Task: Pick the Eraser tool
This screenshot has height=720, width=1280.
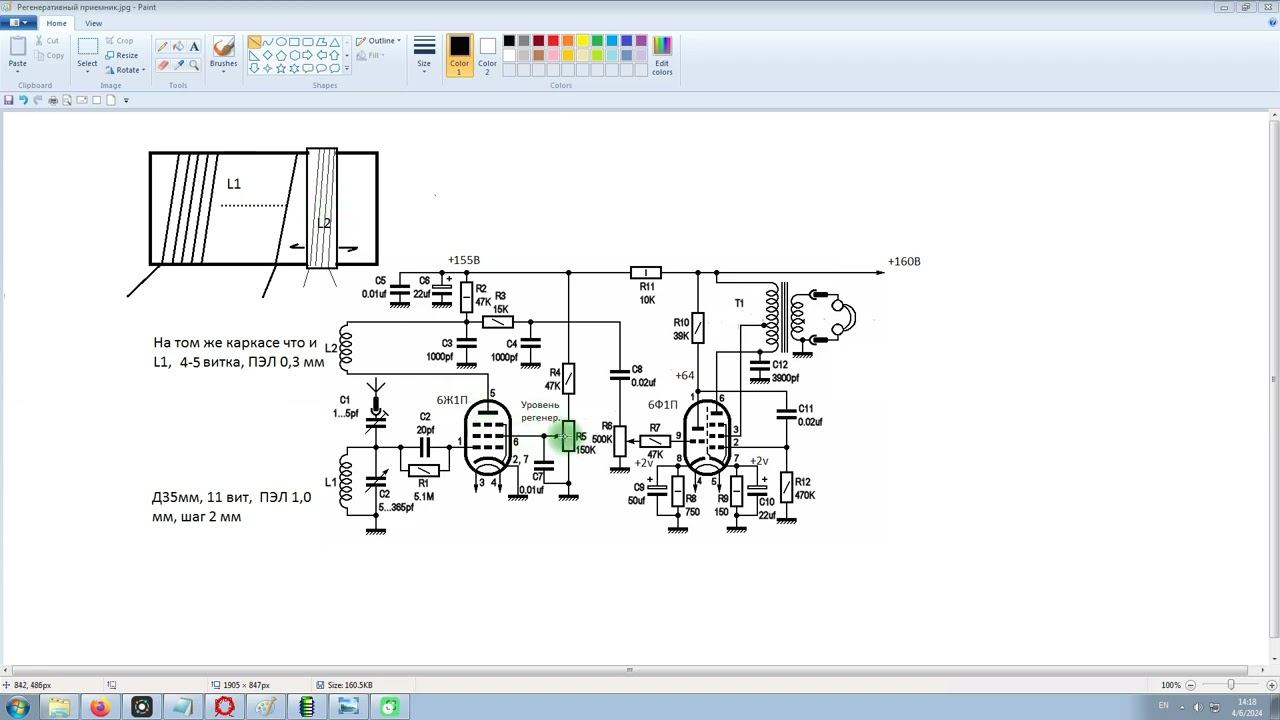Action: tap(162, 65)
